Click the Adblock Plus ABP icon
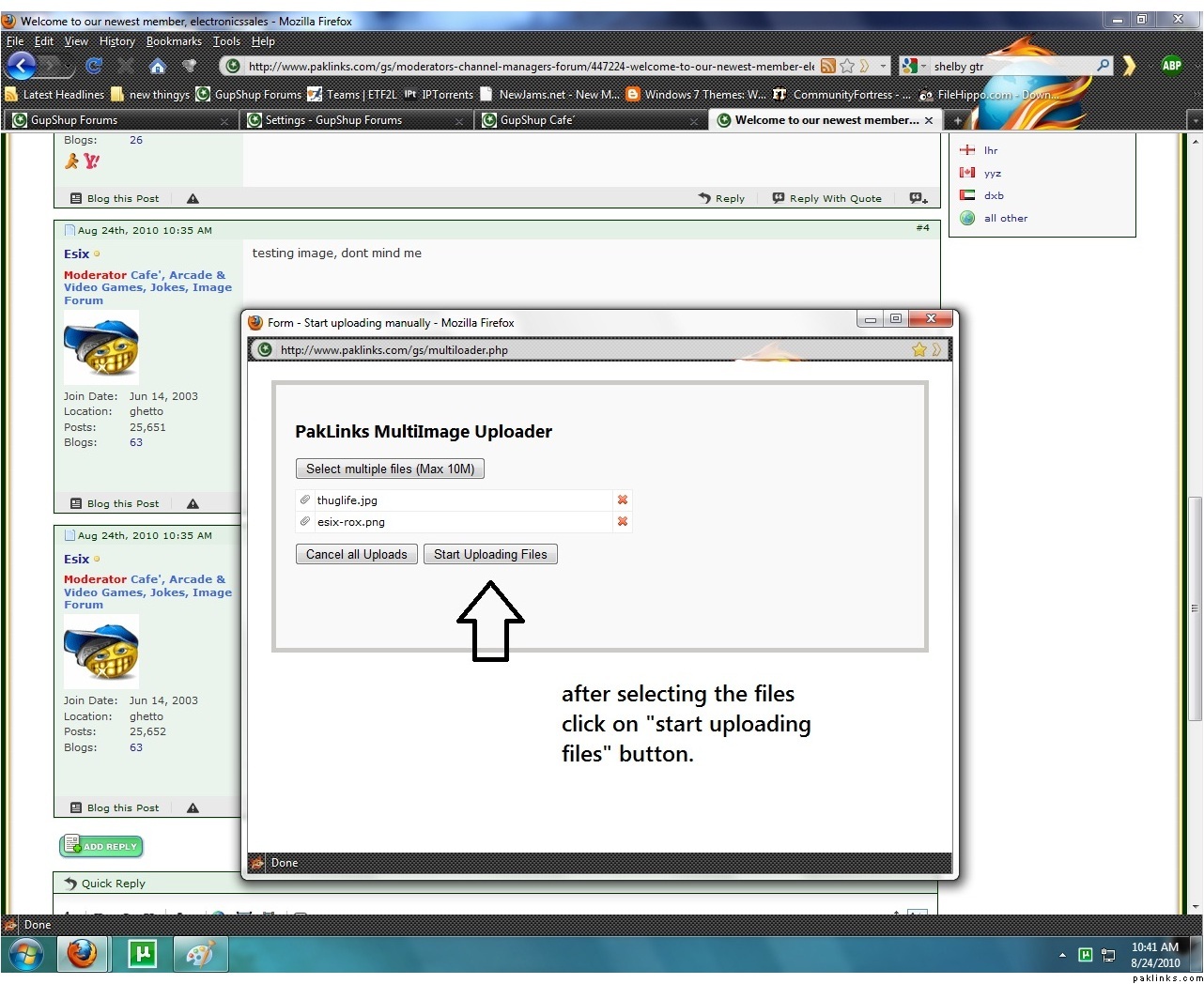The image size is (1204, 984). [1171, 65]
